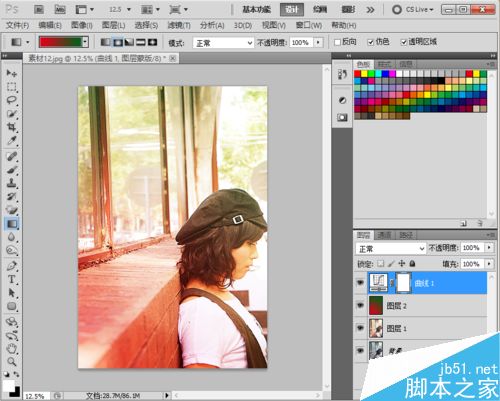The height and width of the screenshot is (401, 500).
Task: Enable the 反向 reverse checkbox
Action: point(337,42)
